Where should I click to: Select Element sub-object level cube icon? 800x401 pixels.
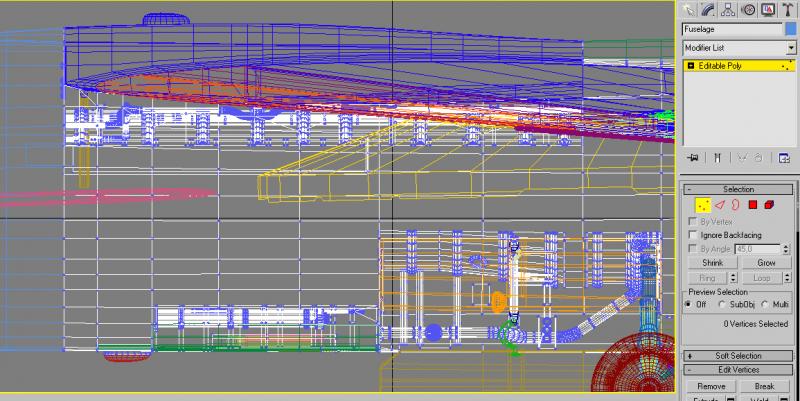pos(769,205)
